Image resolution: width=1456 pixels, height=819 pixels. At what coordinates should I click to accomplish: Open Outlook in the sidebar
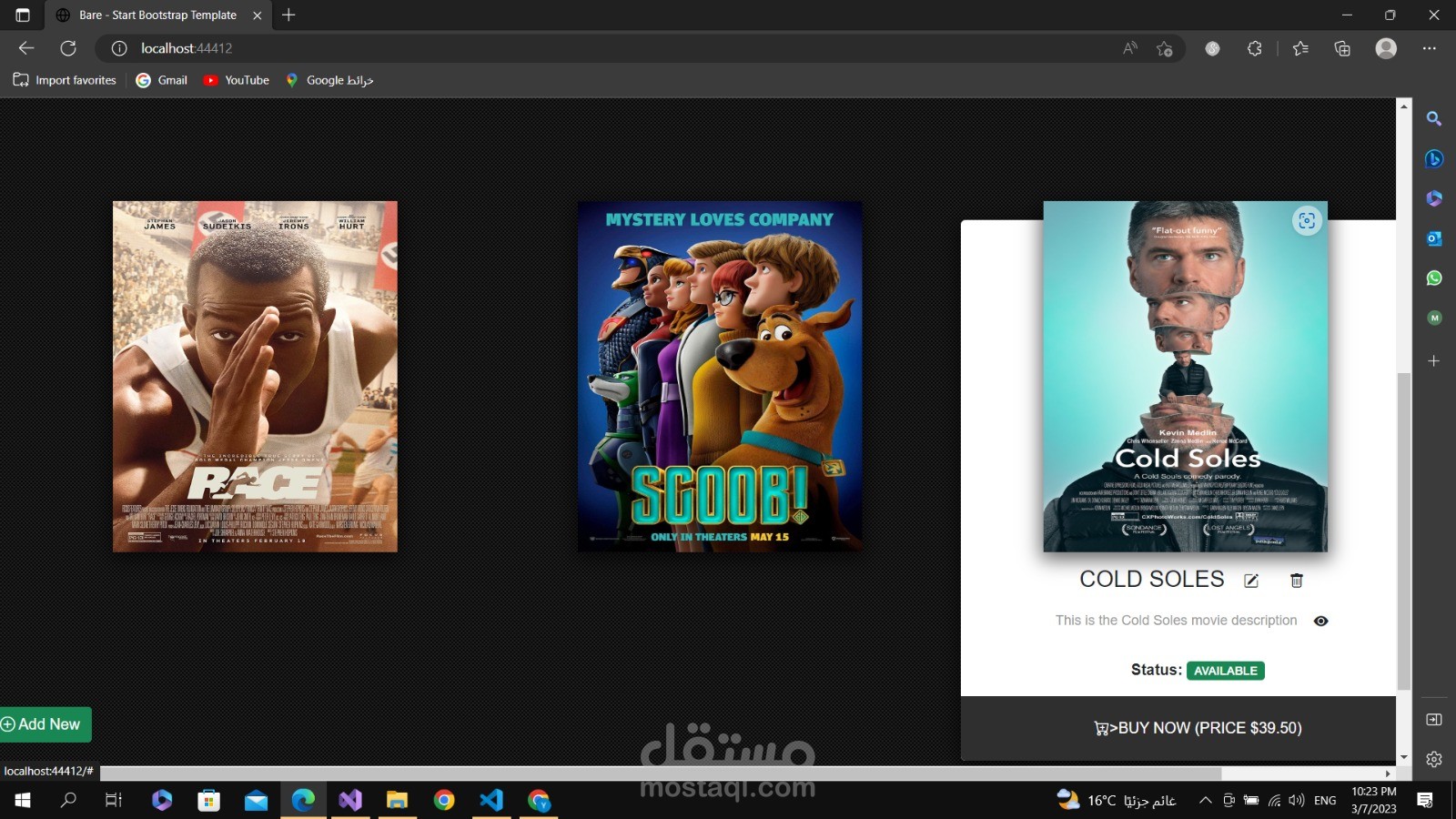pos(1434,238)
